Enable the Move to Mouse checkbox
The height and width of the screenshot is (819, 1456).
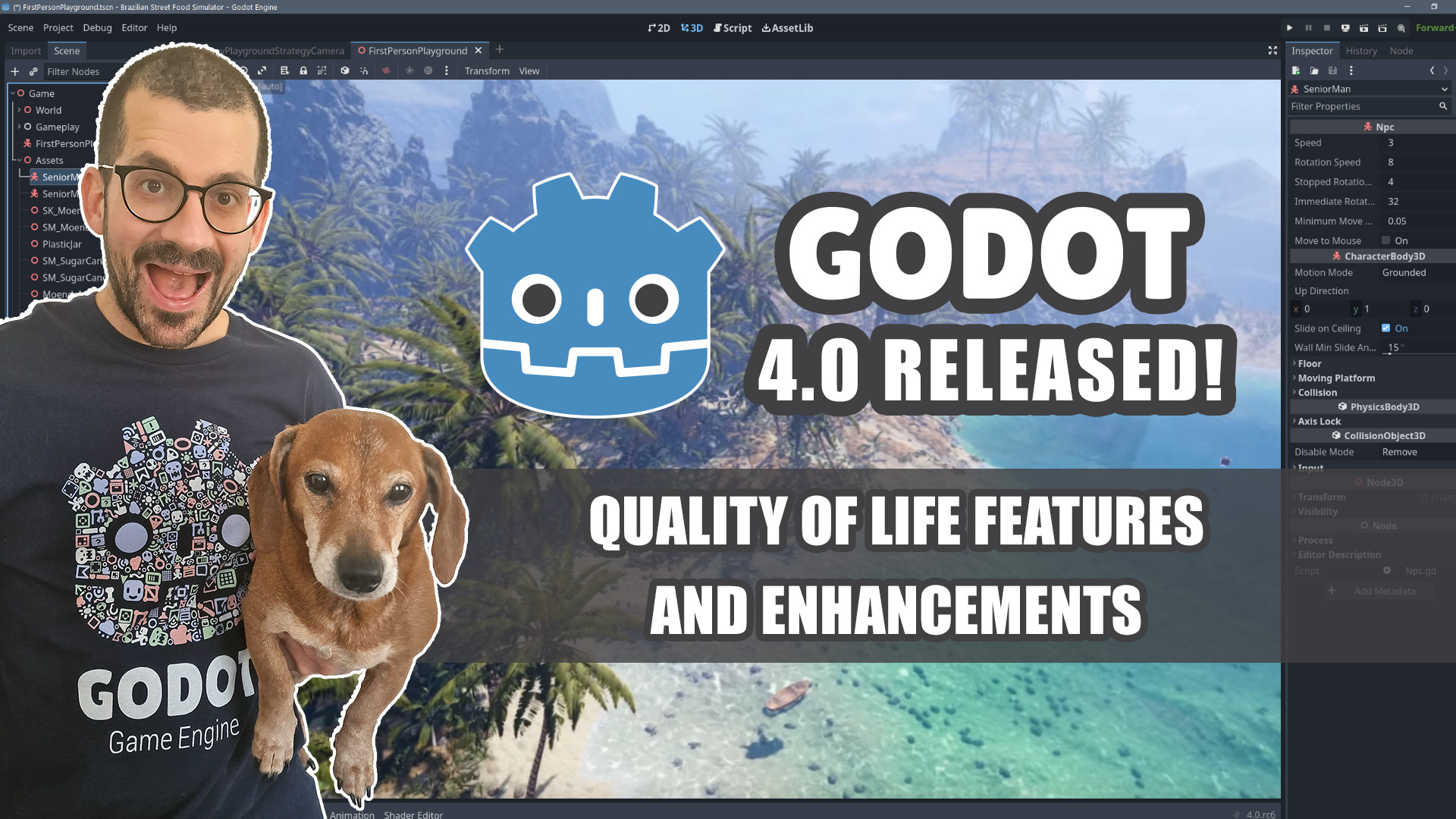coord(1385,240)
